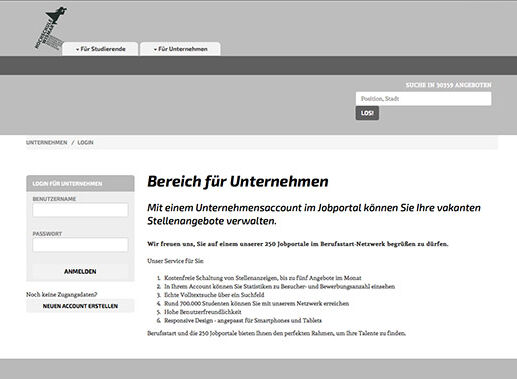Click list item 'Echte Volltextsuche über ein Suchfeld'

(214, 295)
